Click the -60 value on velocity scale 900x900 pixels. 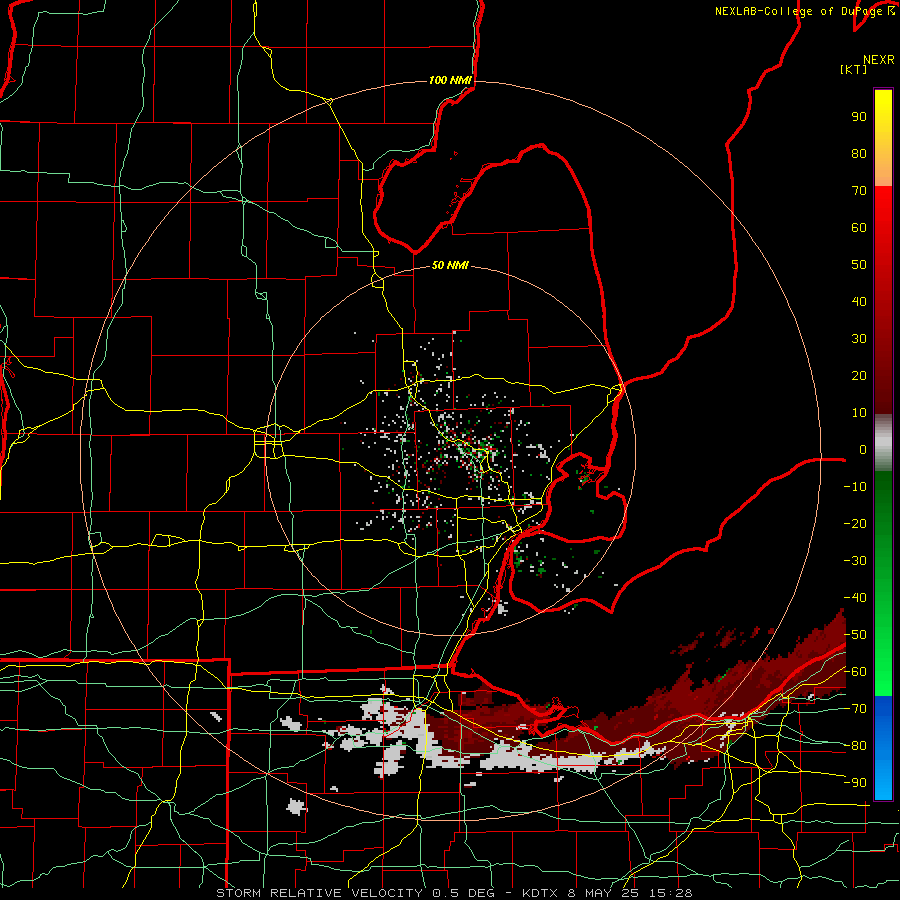(x=855, y=672)
